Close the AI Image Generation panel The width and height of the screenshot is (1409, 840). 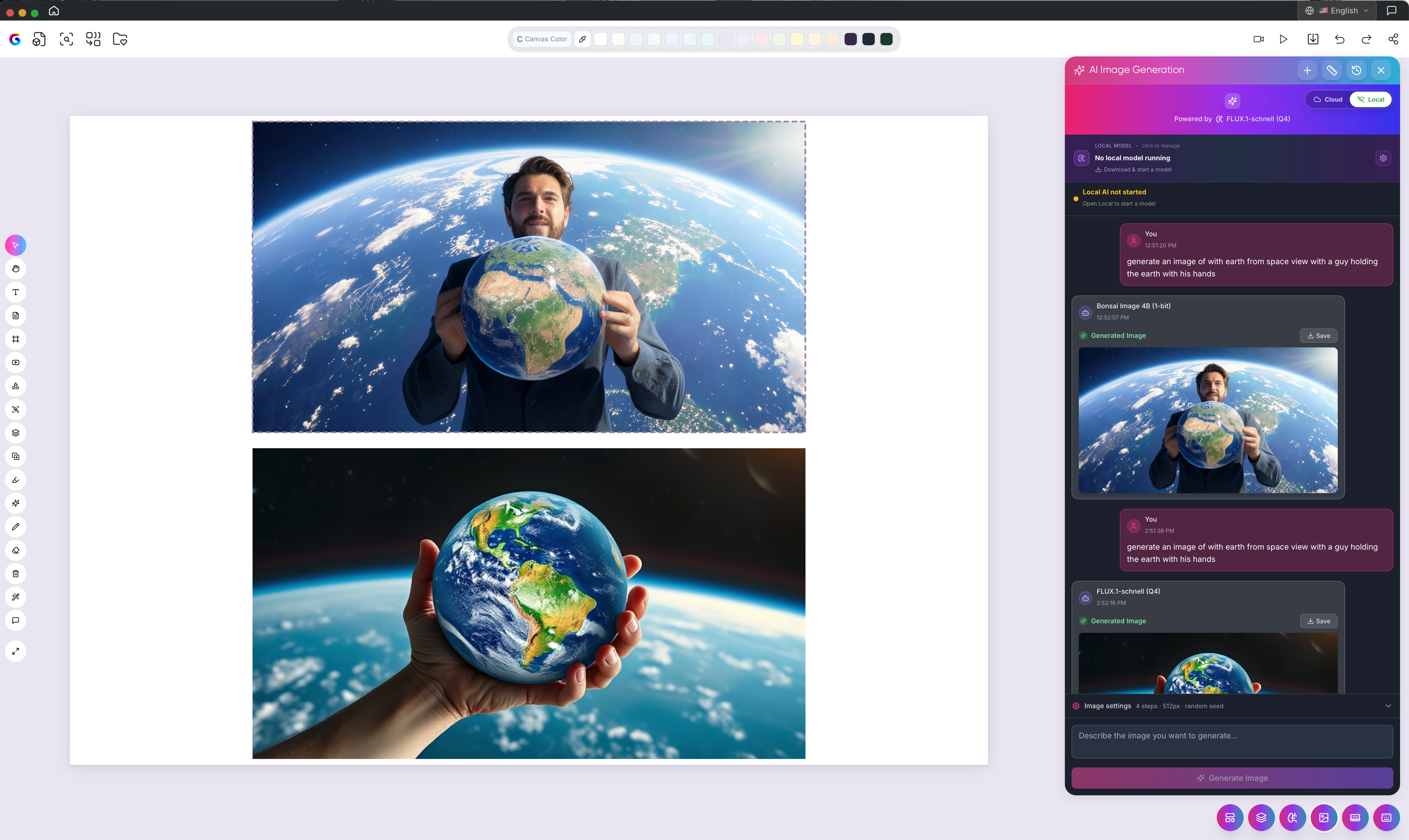pyautogui.click(x=1382, y=70)
